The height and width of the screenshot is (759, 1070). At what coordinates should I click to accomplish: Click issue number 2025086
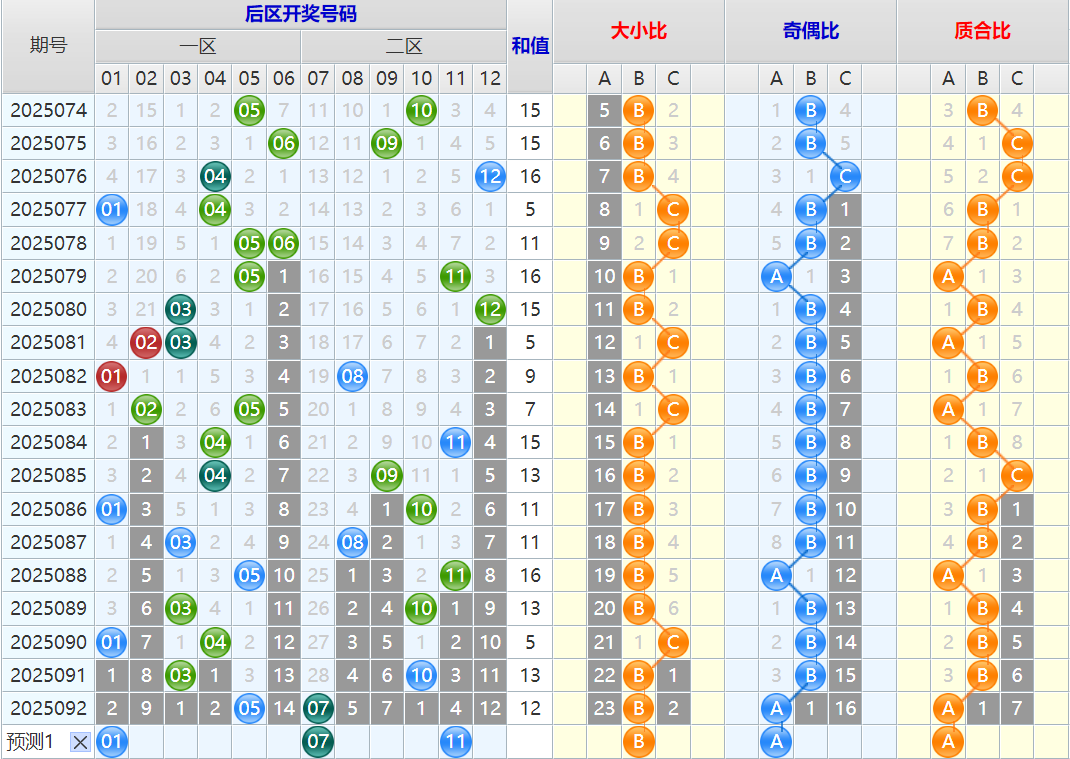click(48, 509)
